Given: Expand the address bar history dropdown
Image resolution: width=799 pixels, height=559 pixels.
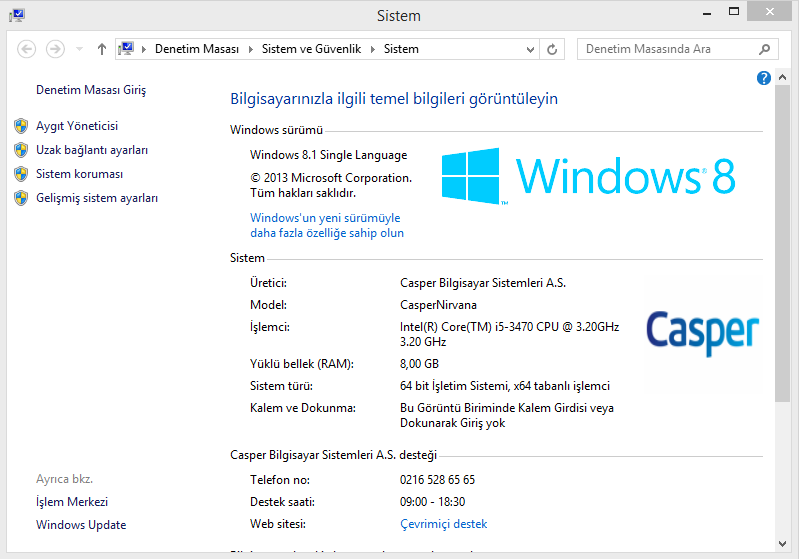Looking at the screenshot, I should 530,49.
